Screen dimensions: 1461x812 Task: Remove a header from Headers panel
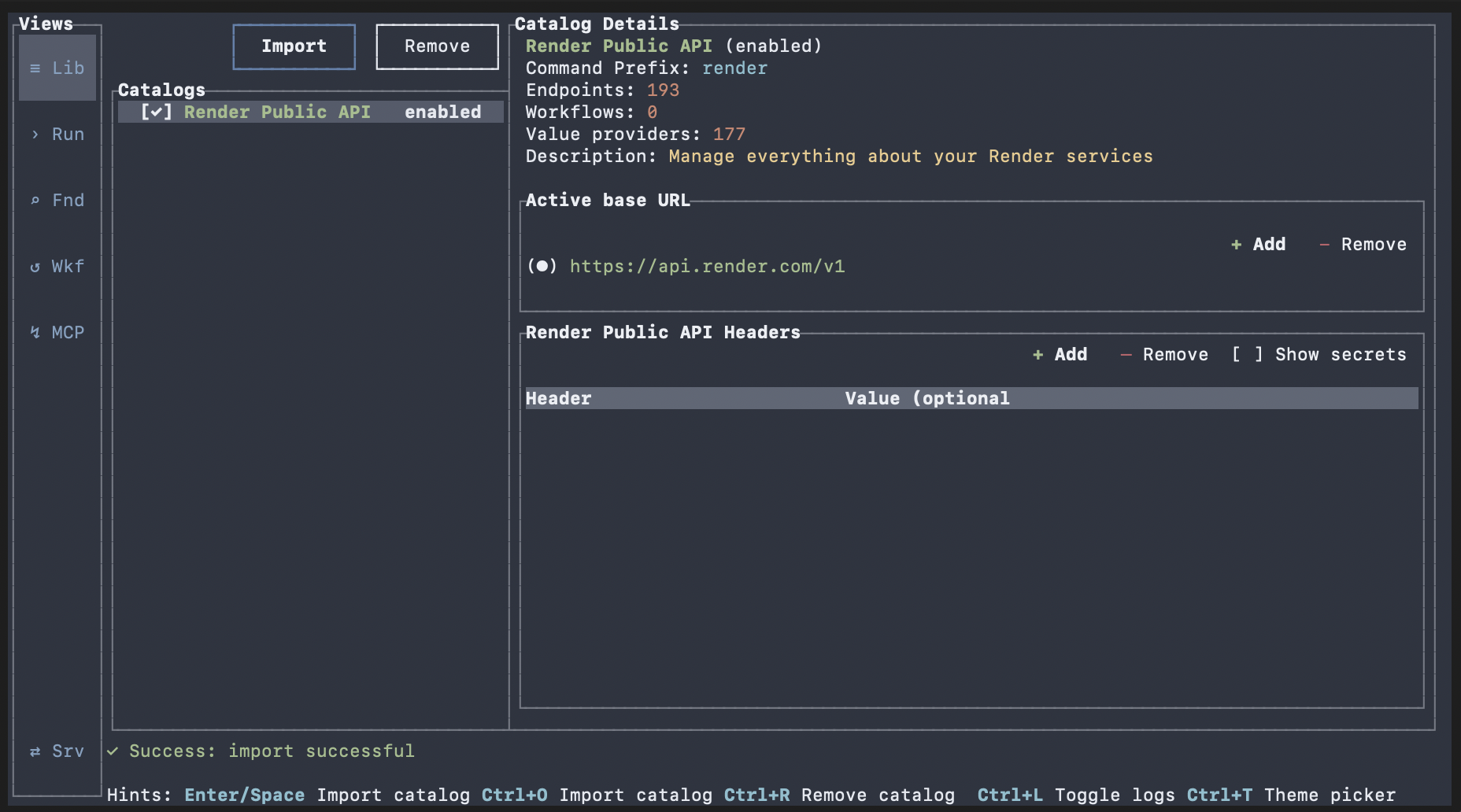point(1164,355)
